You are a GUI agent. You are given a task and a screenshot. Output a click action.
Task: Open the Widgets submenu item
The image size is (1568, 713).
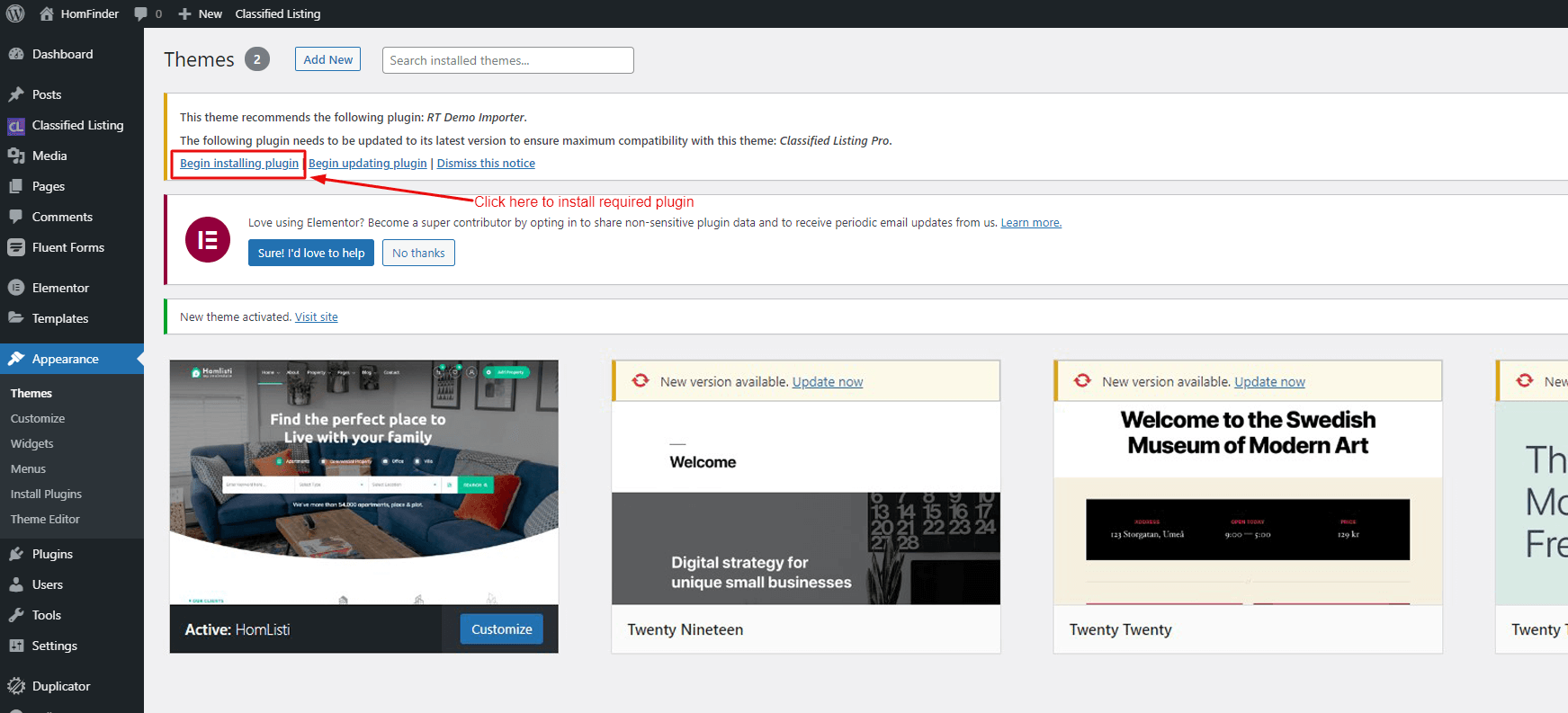click(32, 443)
